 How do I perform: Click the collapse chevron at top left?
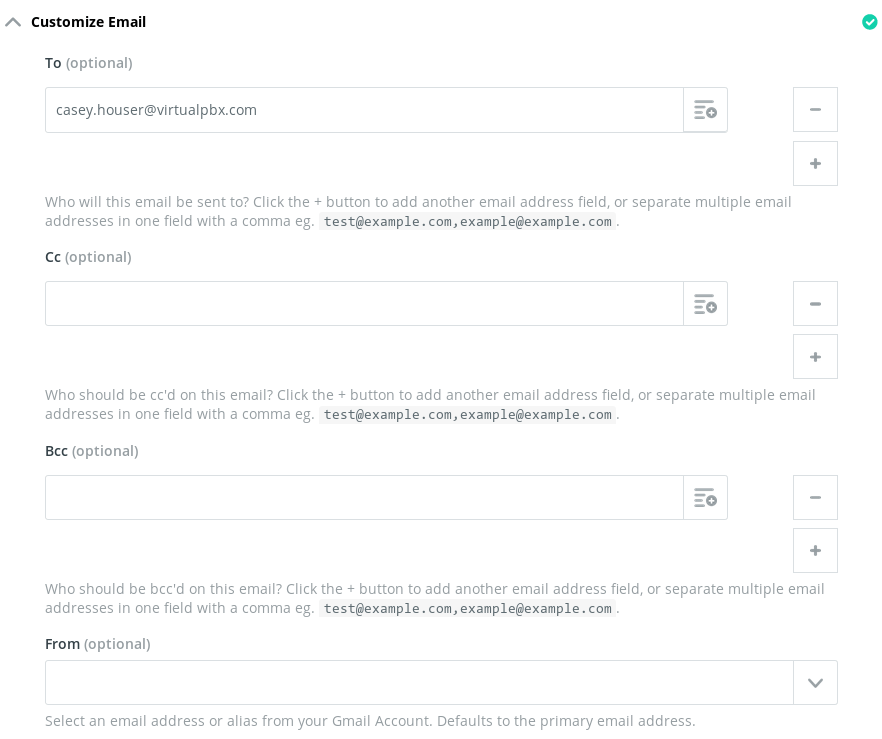click(13, 21)
